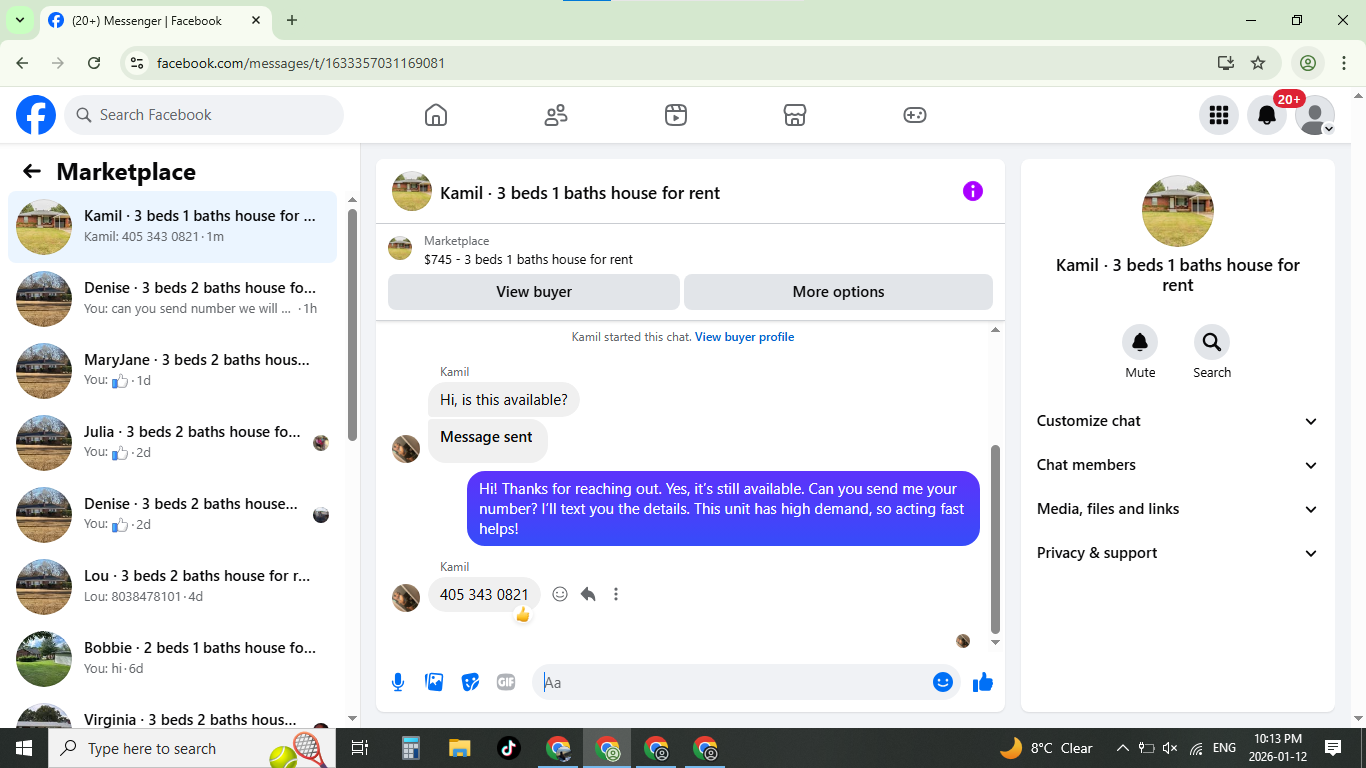This screenshot has height=768, width=1366.
Task: Mute this chat with bell icon
Action: tap(1140, 343)
